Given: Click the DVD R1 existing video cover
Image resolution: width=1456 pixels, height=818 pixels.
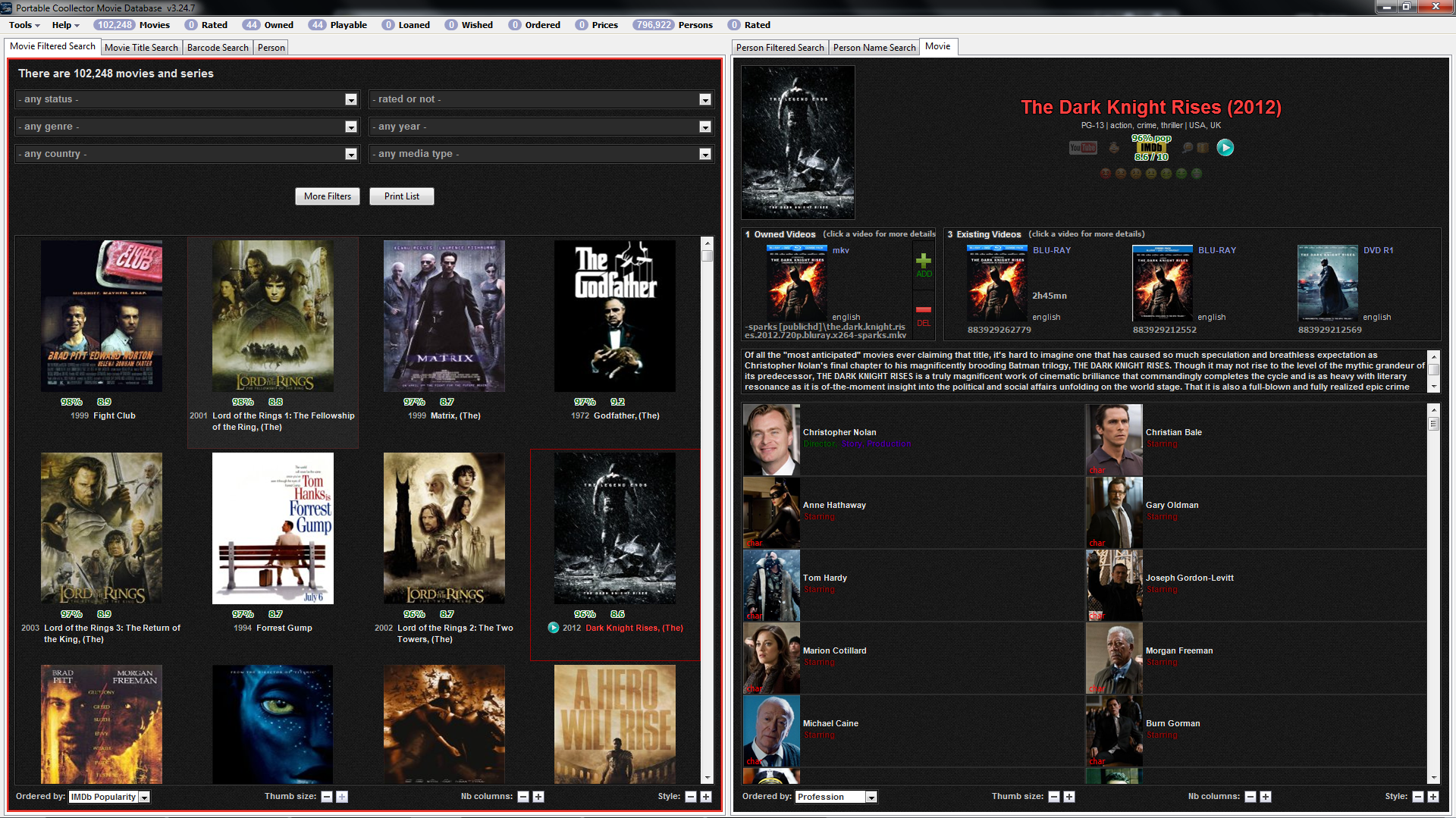Looking at the screenshot, I should [1328, 284].
